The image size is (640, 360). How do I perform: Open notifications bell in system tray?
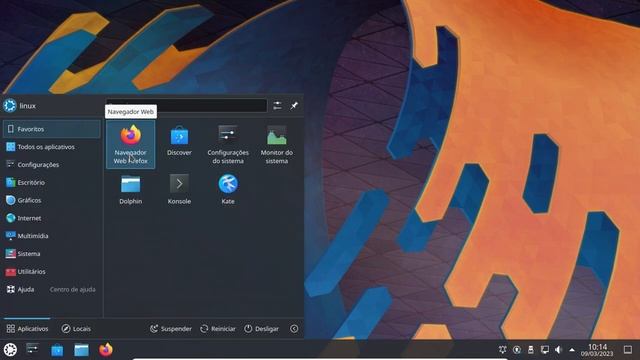(x=502, y=350)
